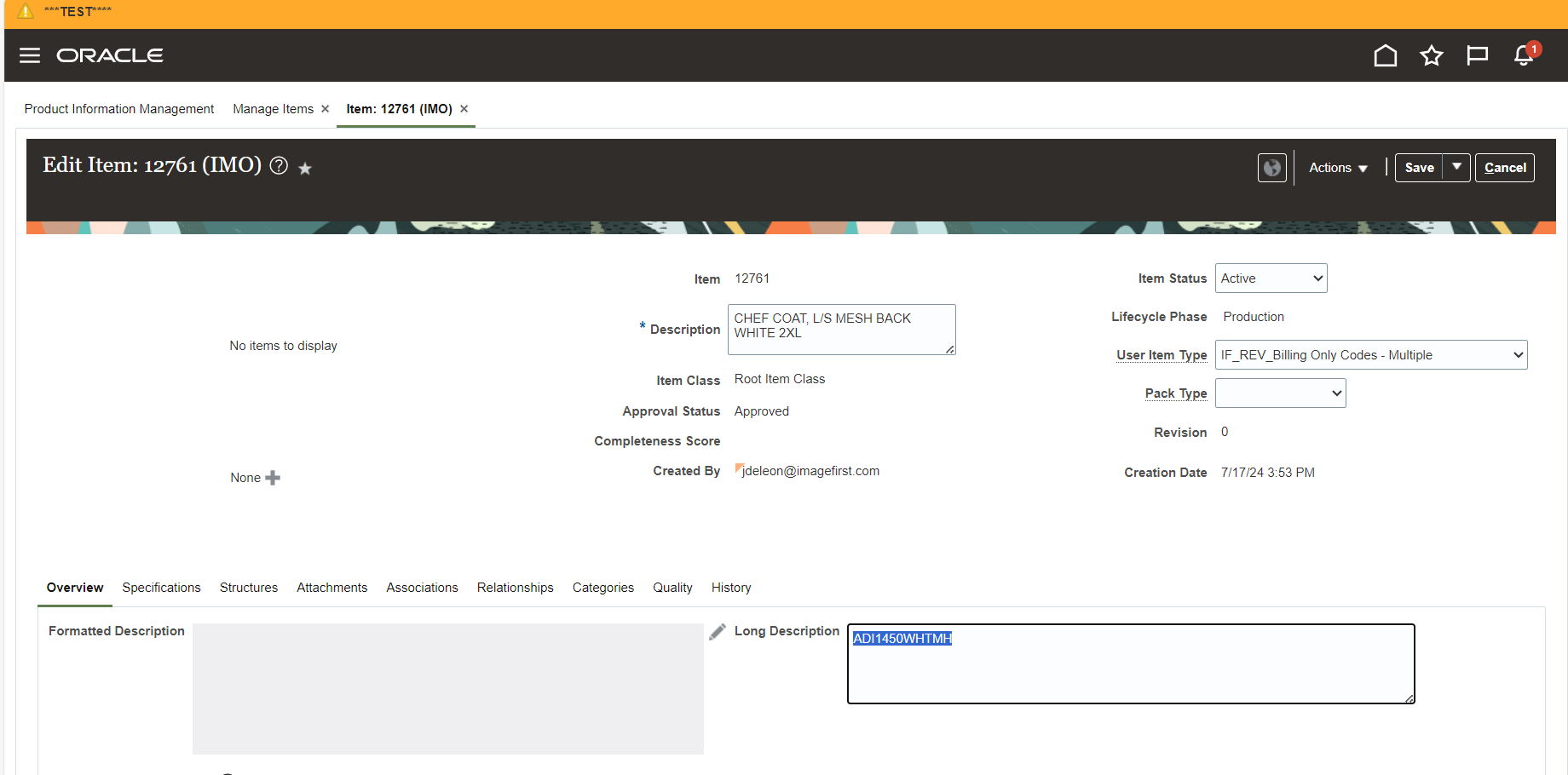1568x775 pixels.
Task: Click the globe translation icon in item header
Action: click(1271, 168)
